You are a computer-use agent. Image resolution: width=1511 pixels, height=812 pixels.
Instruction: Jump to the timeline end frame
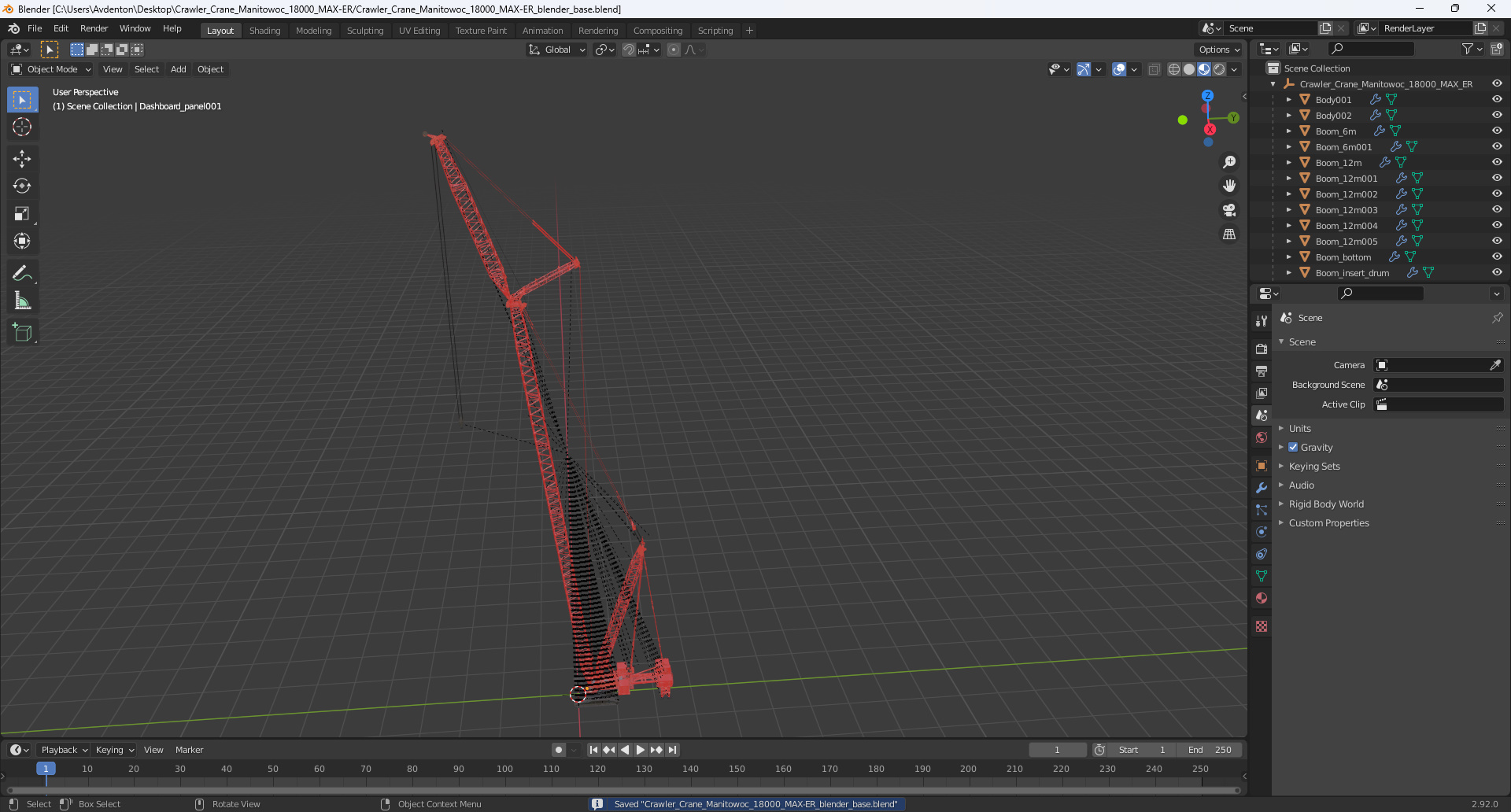click(672, 750)
